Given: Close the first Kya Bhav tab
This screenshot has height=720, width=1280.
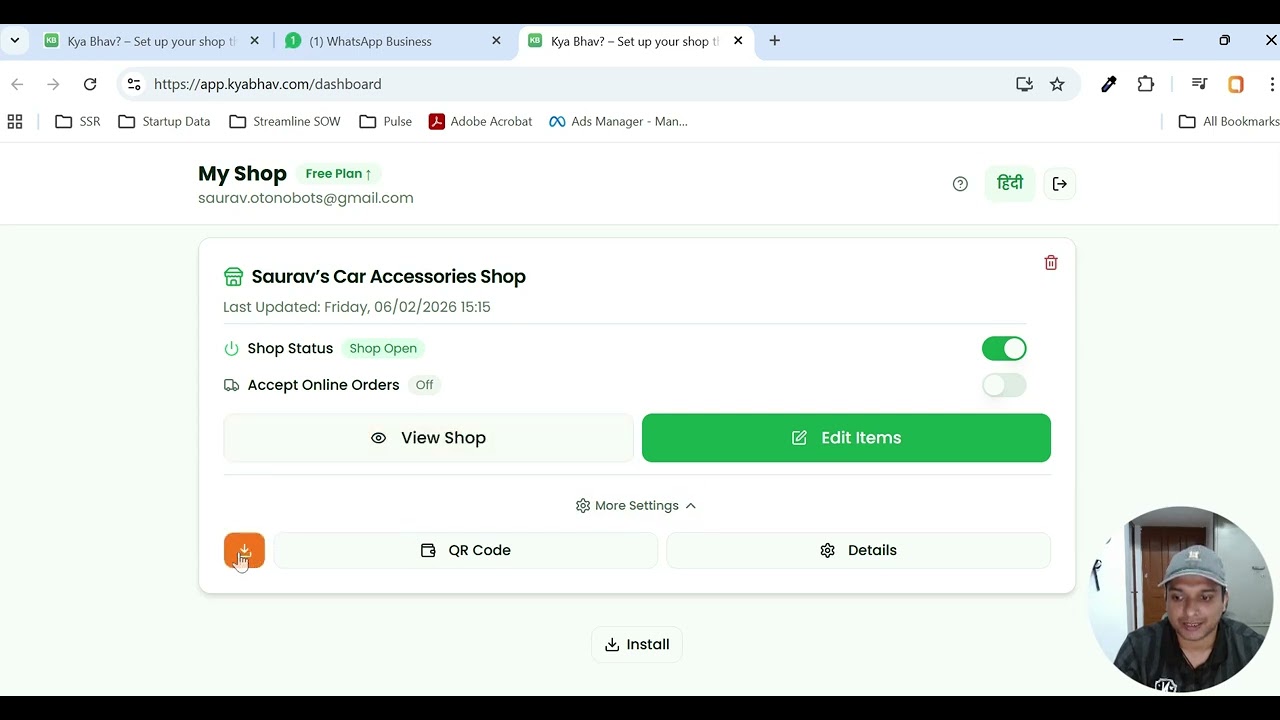Looking at the screenshot, I should [254, 41].
